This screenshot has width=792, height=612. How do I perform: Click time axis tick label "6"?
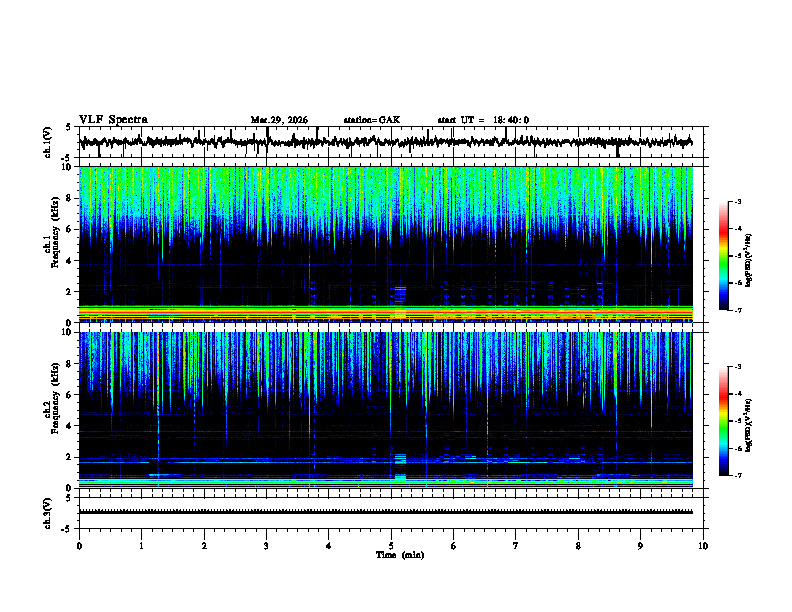(453, 546)
